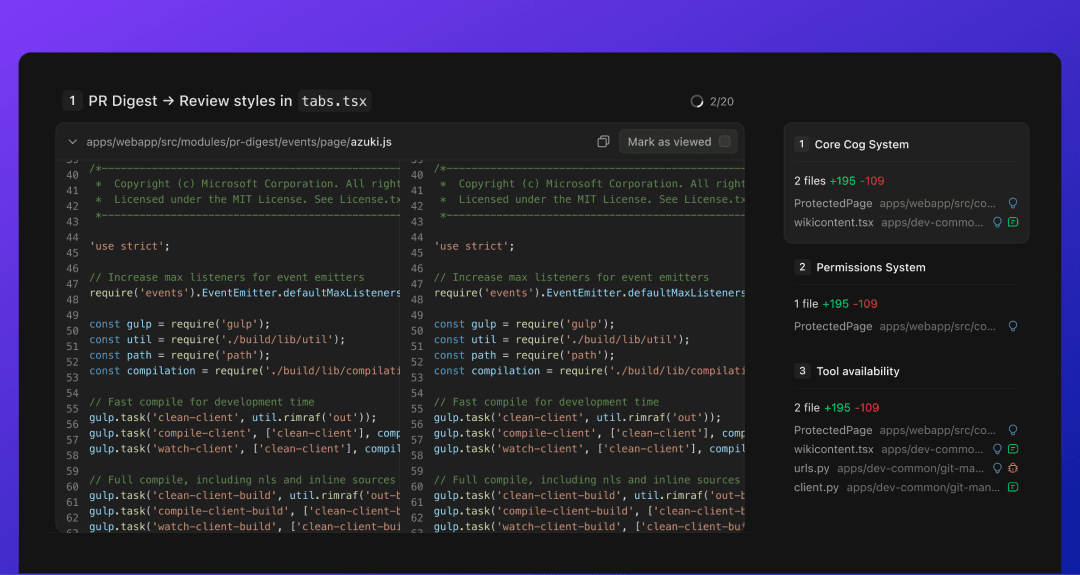Image resolution: width=1080 pixels, height=575 pixels.
Task: Open urls.py file in Tool availability
Action: click(811, 468)
